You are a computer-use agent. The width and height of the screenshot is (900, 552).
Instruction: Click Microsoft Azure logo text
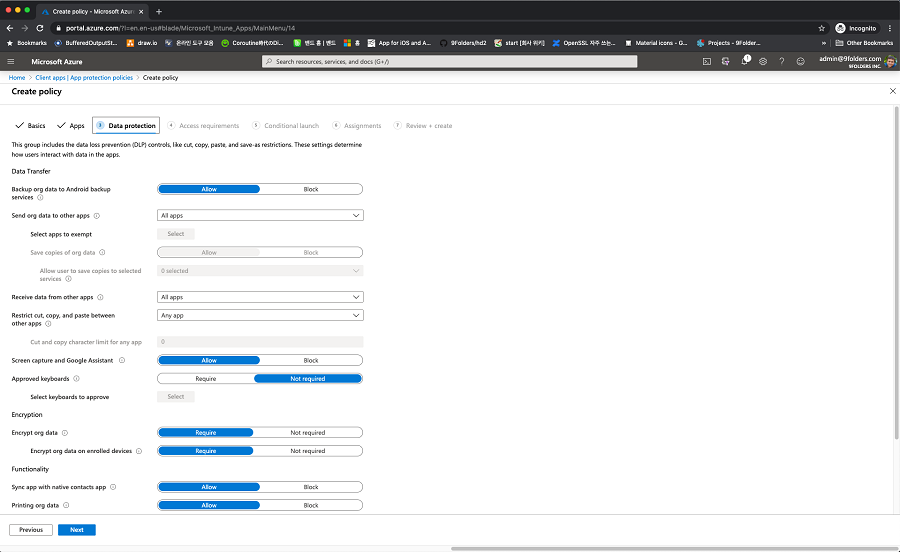point(57,61)
